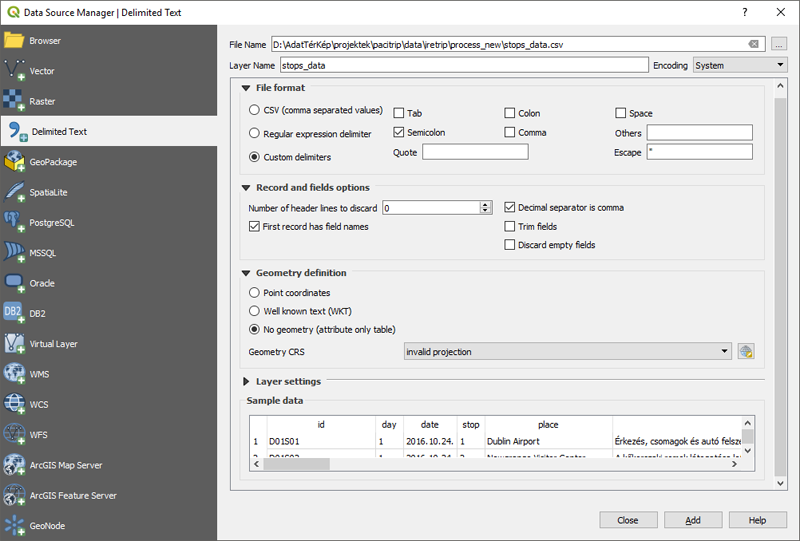Click the QGIS logo in title bar
This screenshot has width=800, height=541.
click(13, 12)
